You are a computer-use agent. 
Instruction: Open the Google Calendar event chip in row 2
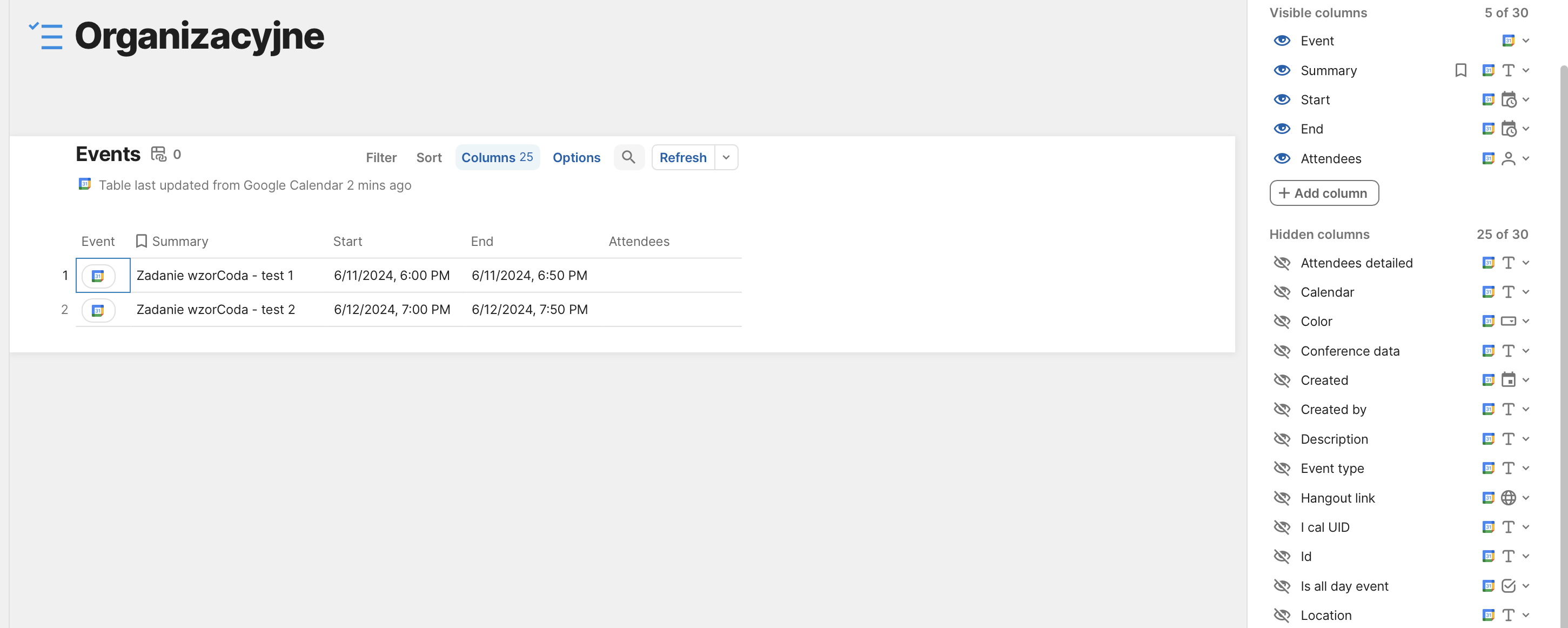[x=98, y=310]
